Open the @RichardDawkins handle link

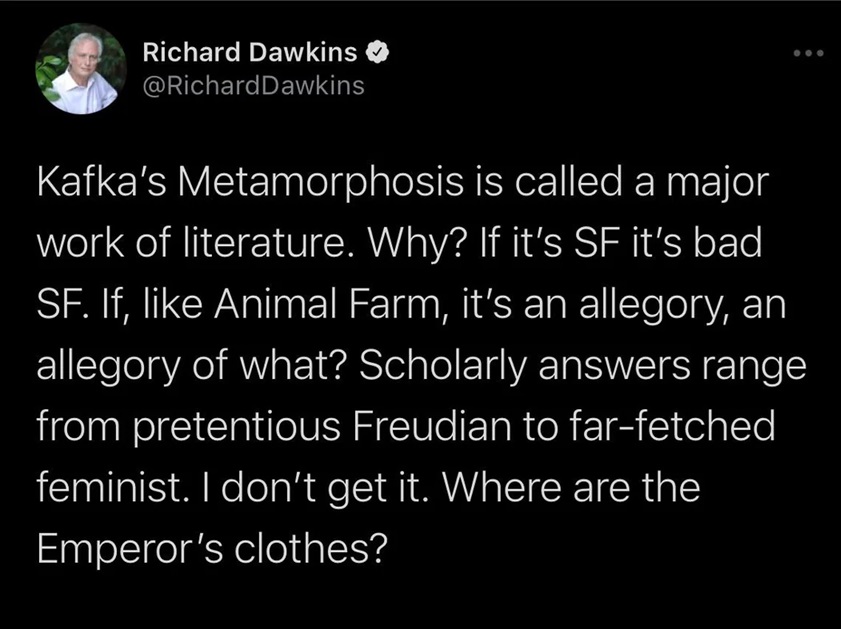[x=253, y=86]
